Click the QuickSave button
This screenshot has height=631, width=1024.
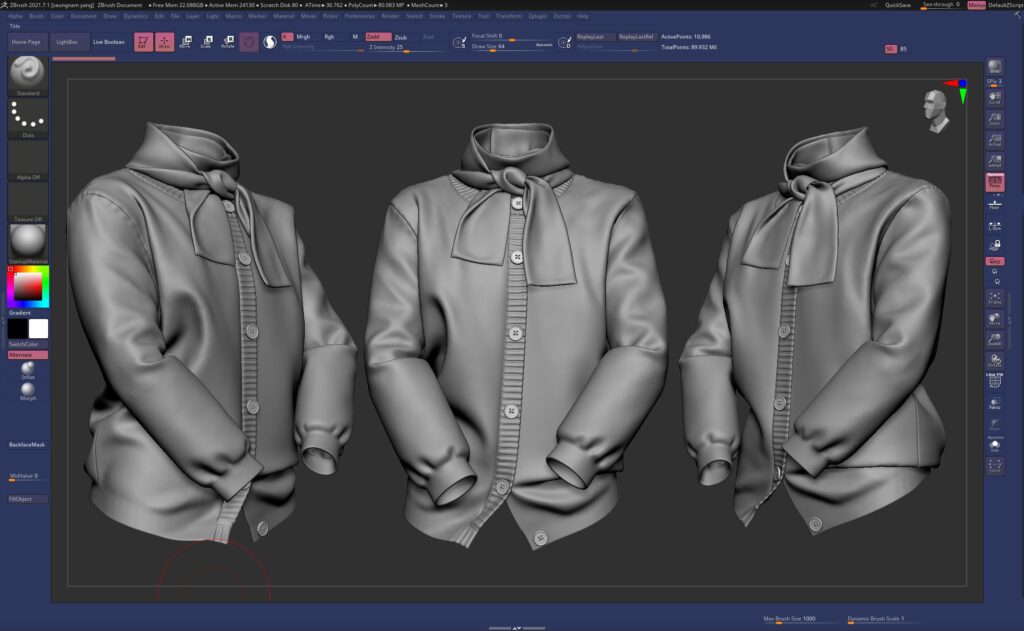tap(897, 5)
